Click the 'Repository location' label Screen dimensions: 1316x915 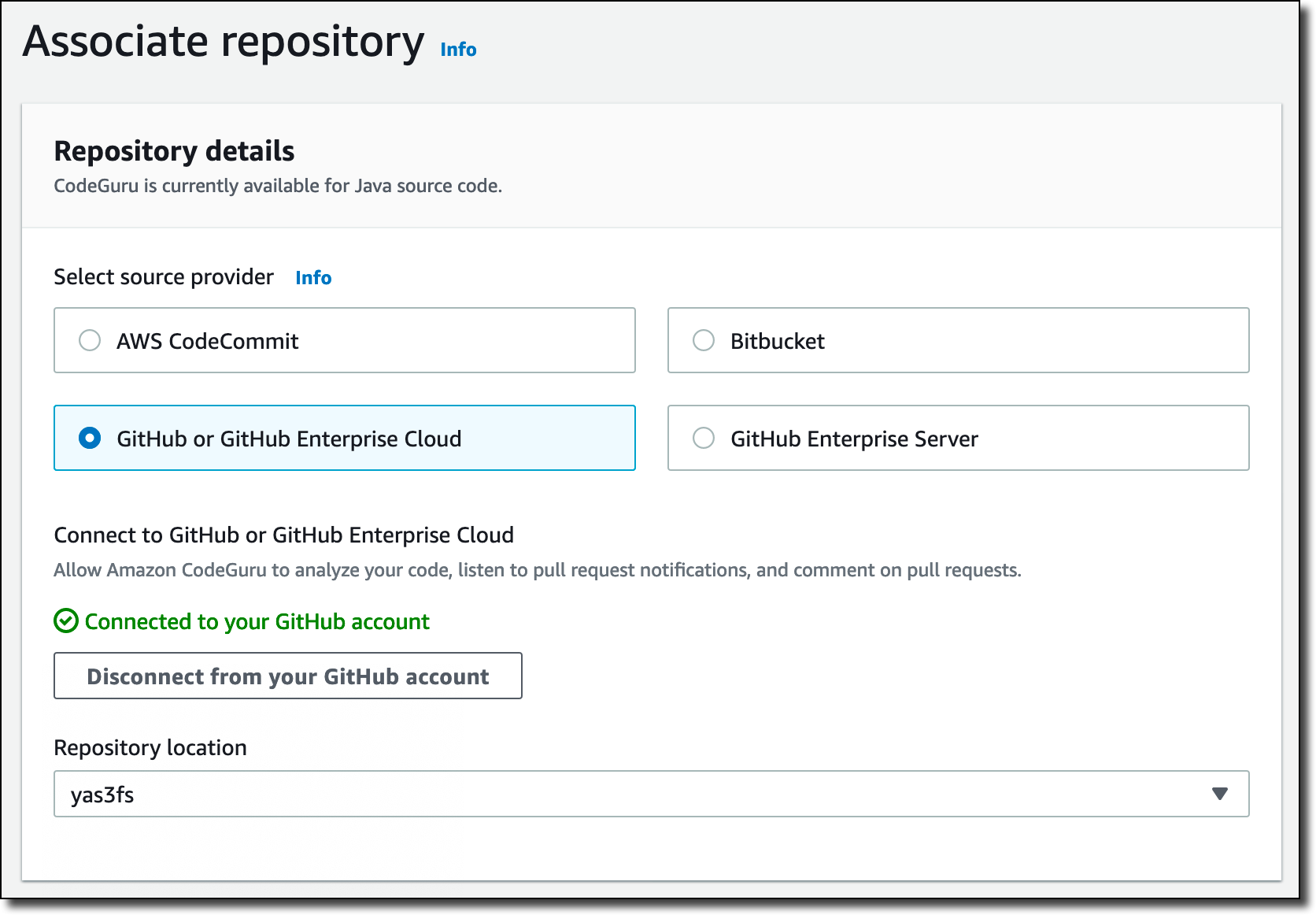(x=150, y=748)
